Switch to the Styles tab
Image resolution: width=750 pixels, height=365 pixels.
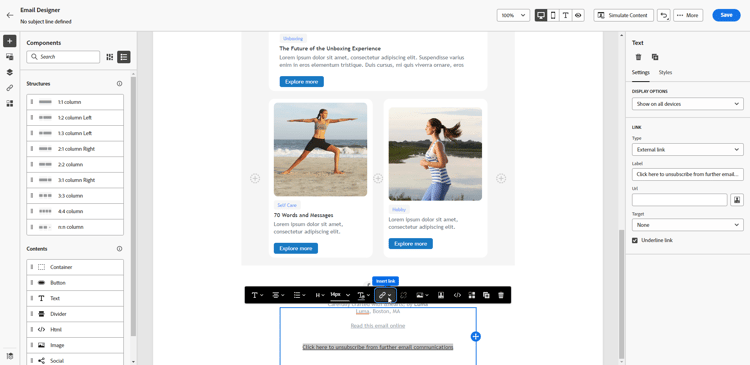coord(665,73)
